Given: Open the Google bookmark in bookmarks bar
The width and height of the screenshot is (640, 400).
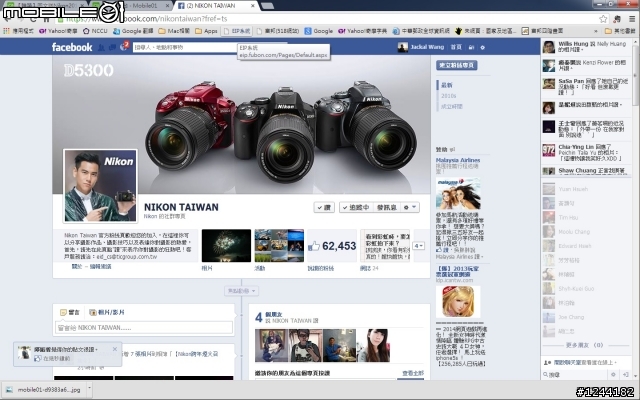Looking at the screenshot, I should pos(318,31).
